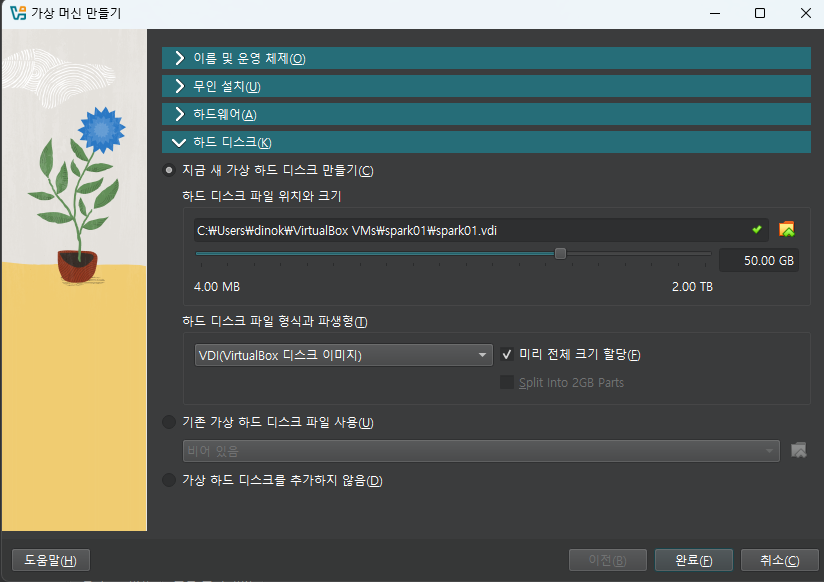Open the 비어 있음 existing disk dropdown
Viewport: 824px width, 582px height.
(x=481, y=451)
